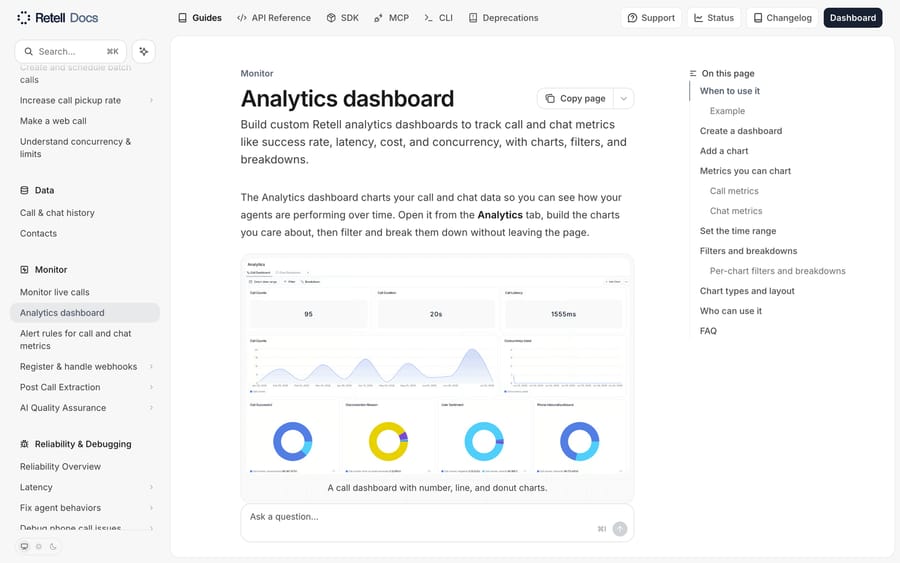Jump to Example section
Image resolution: width=900 pixels, height=563 pixels.
(727, 111)
